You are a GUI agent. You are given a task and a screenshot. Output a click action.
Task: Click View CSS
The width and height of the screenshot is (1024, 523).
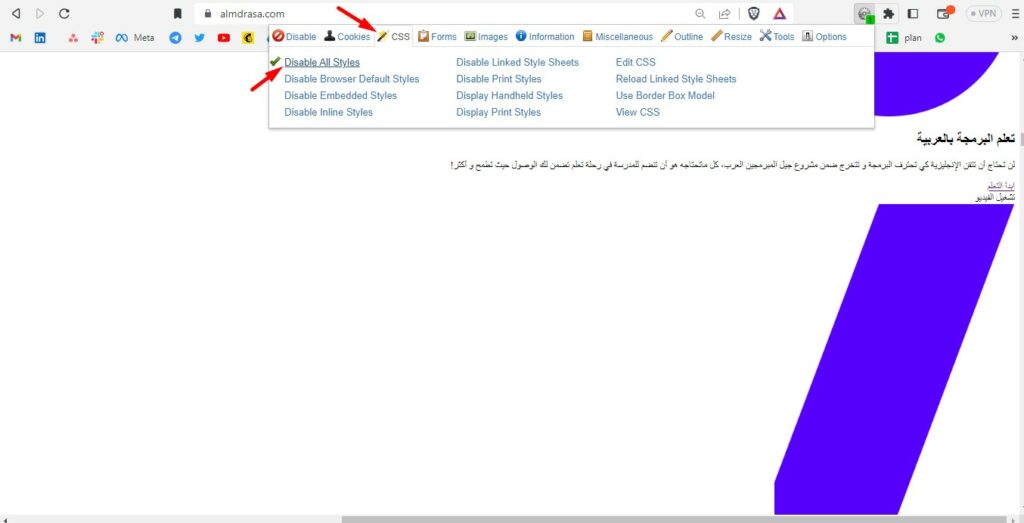tap(637, 112)
